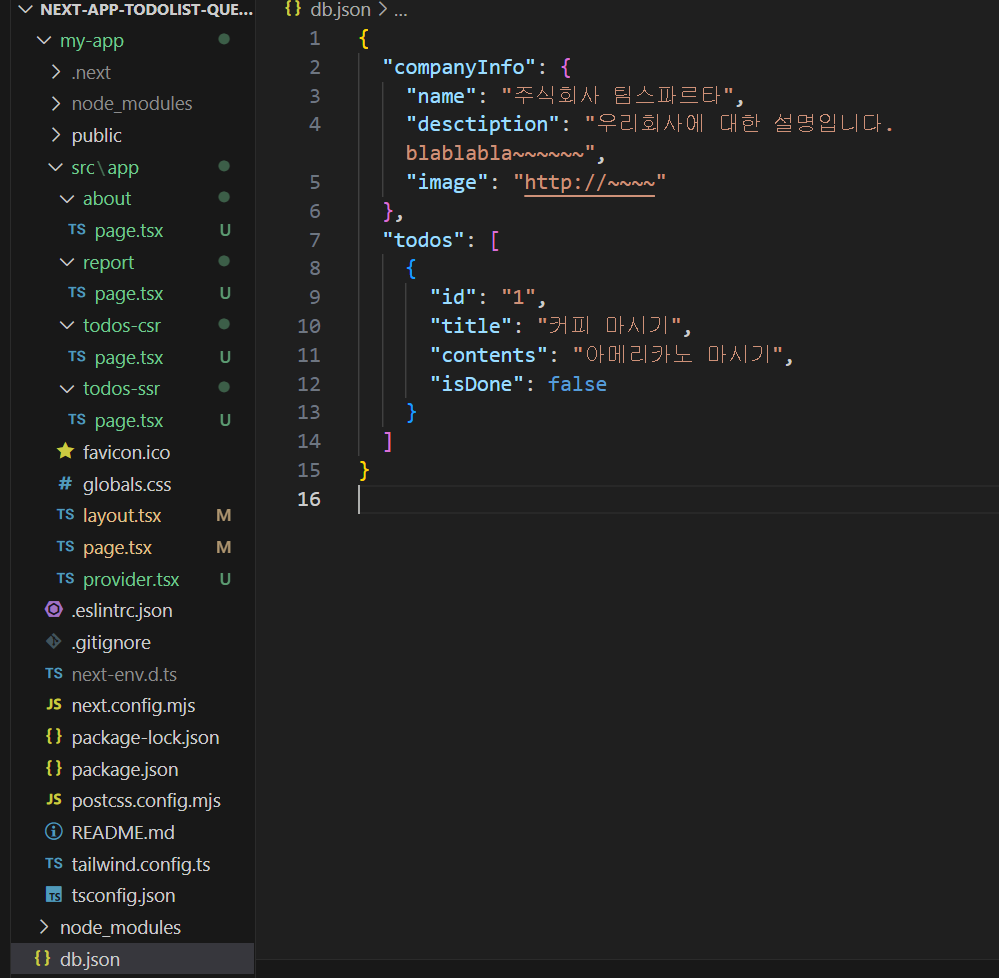
Task: Click the next.config.mjs JS icon
Action: click(54, 705)
